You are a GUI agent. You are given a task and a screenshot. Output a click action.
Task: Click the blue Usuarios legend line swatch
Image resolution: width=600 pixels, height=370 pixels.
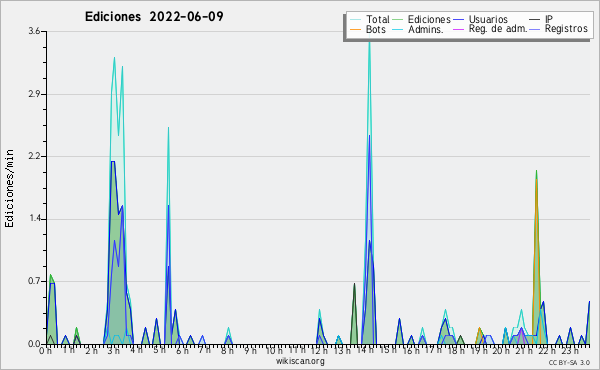(x=458, y=20)
